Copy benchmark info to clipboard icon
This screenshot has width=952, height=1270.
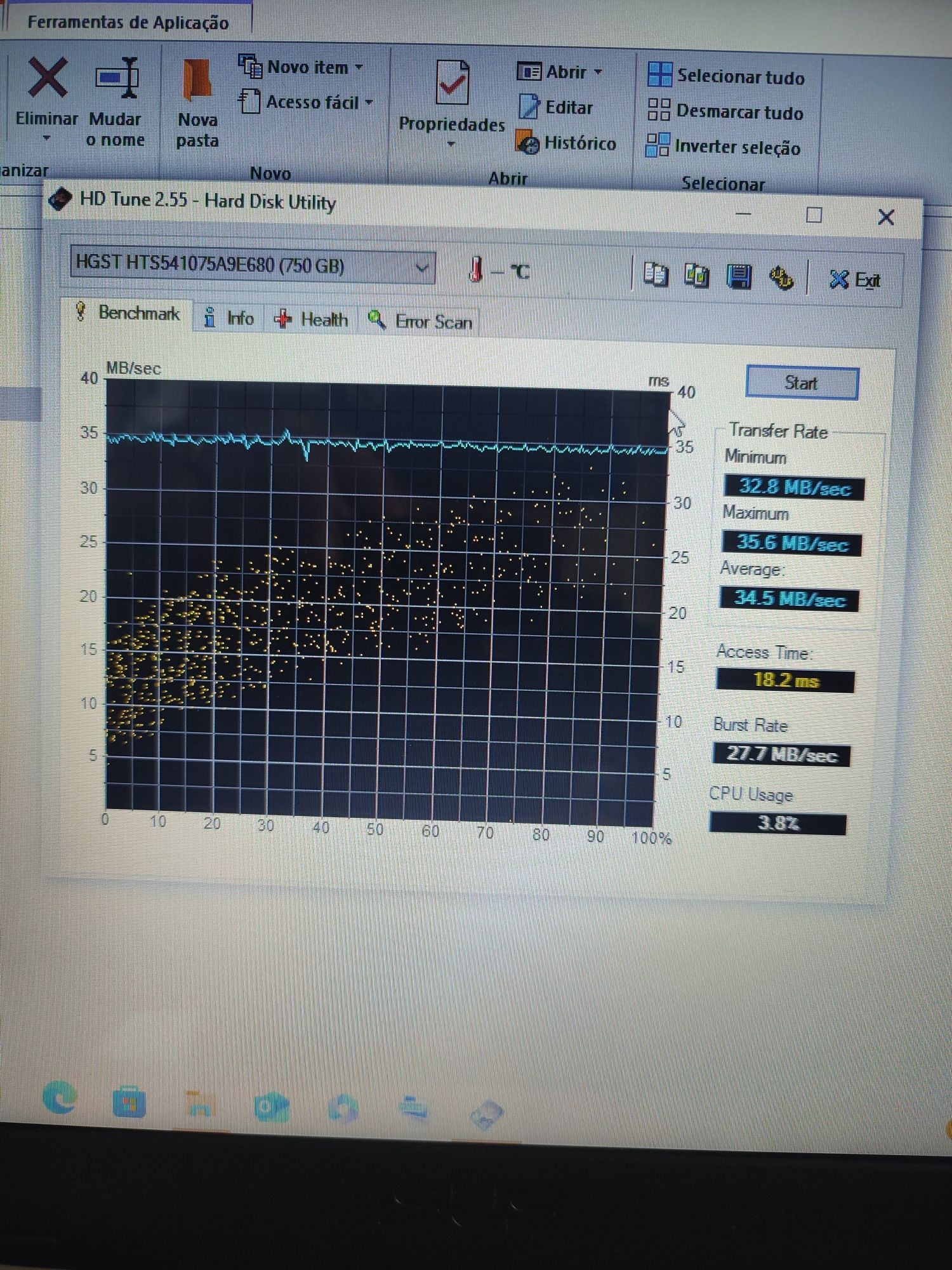(x=655, y=274)
